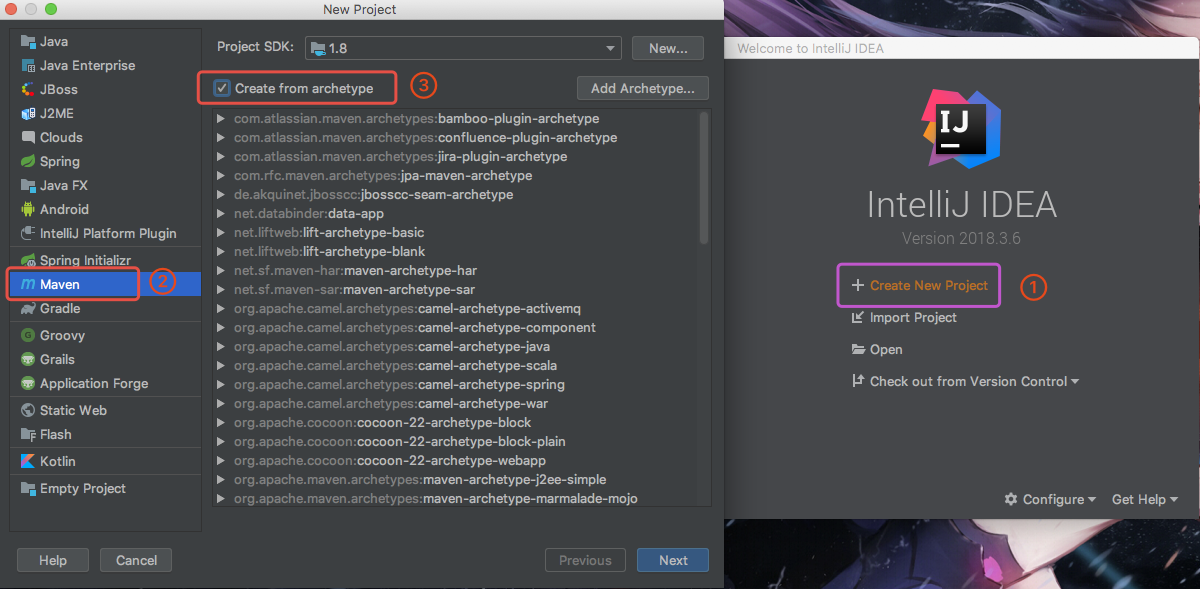The height and width of the screenshot is (589, 1200).
Task: Expand the lift-archetype-basic entry
Action: point(222,233)
